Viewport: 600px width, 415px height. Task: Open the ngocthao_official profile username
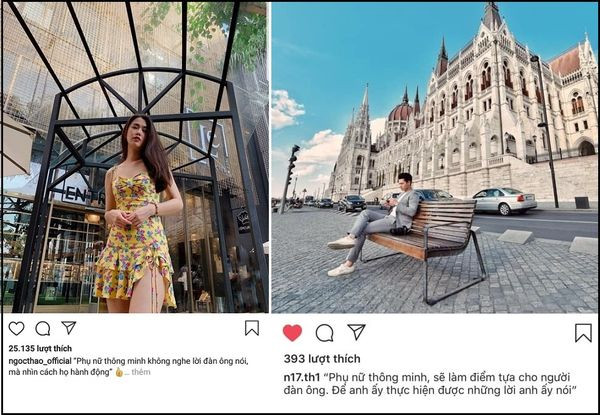point(40,361)
